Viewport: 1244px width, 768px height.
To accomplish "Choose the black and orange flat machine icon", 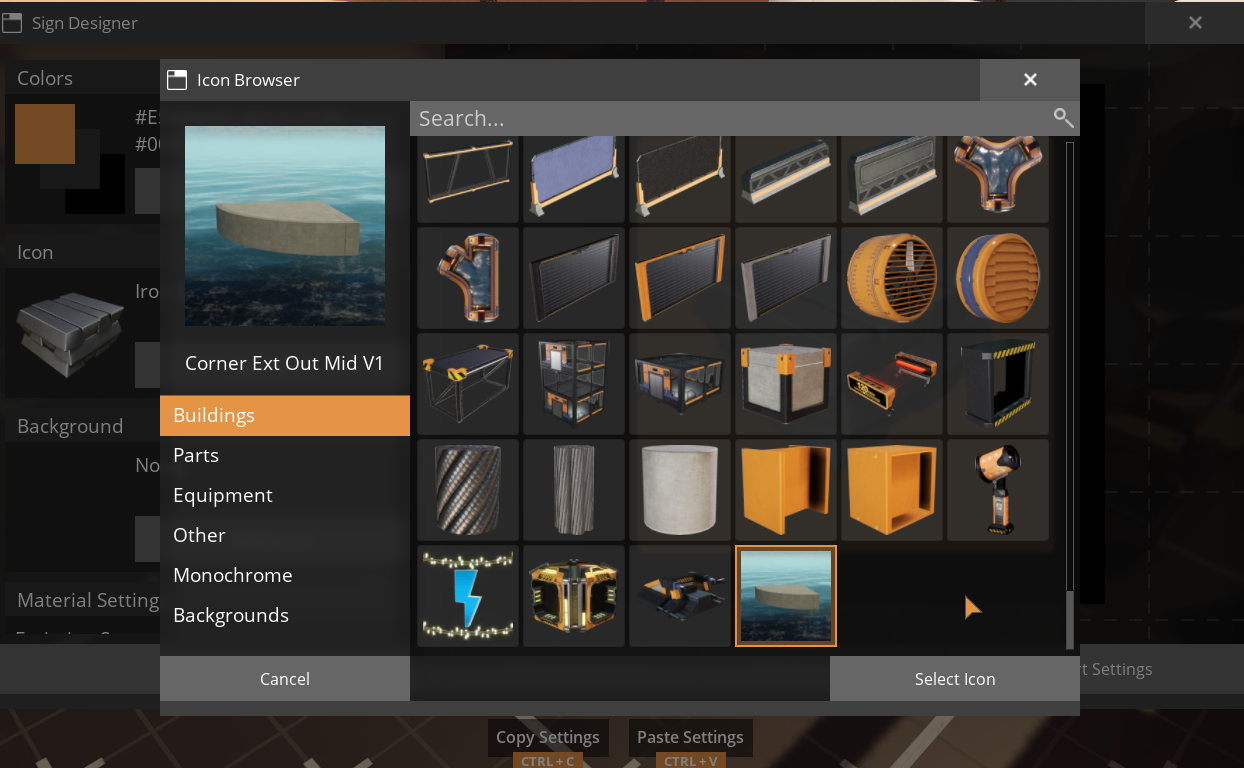I will click(x=680, y=595).
